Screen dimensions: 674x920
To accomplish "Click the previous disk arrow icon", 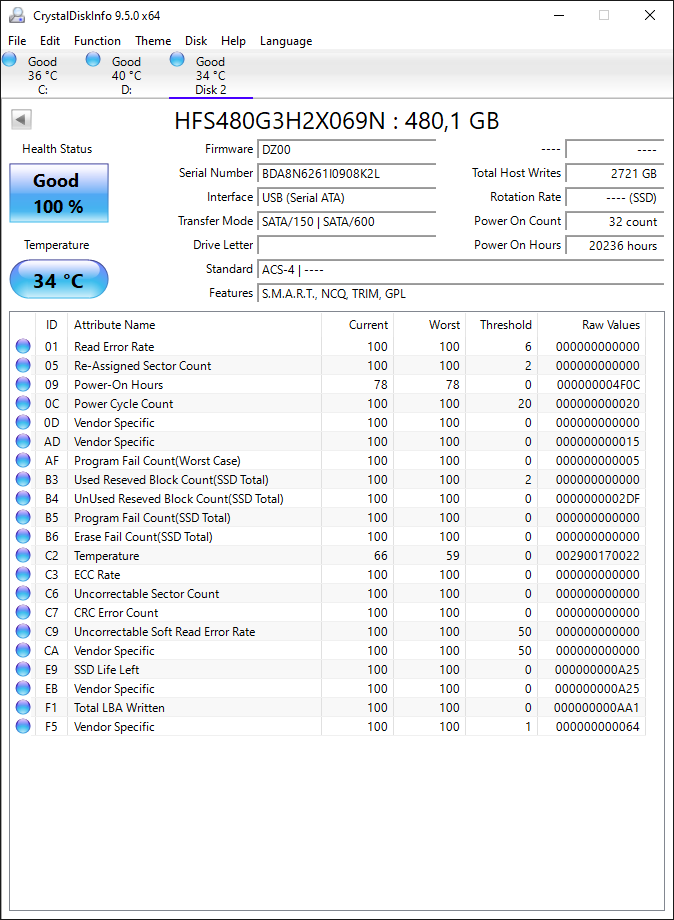I will (21, 120).
